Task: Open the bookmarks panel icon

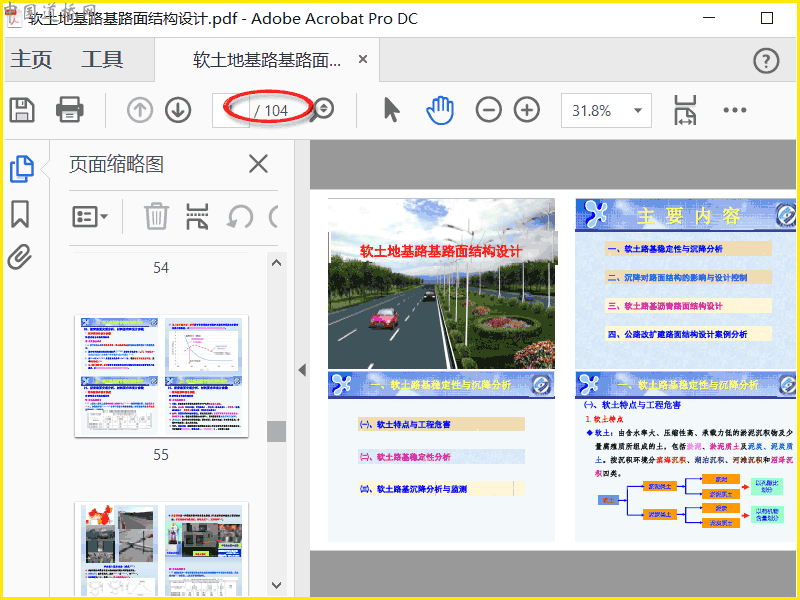Action: point(20,214)
